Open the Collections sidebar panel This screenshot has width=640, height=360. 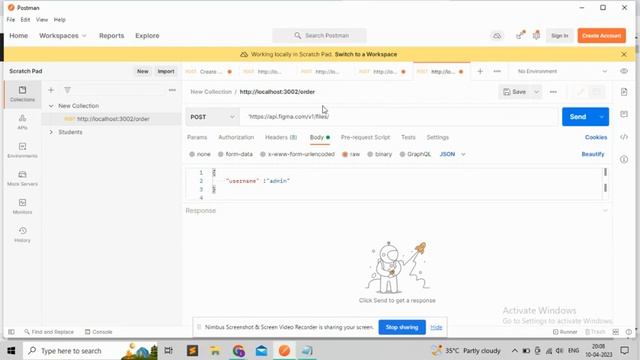point(22,94)
